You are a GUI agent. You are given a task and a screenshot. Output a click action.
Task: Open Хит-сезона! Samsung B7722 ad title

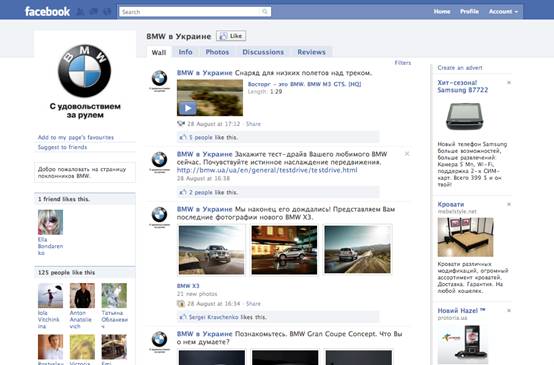(x=462, y=86)
